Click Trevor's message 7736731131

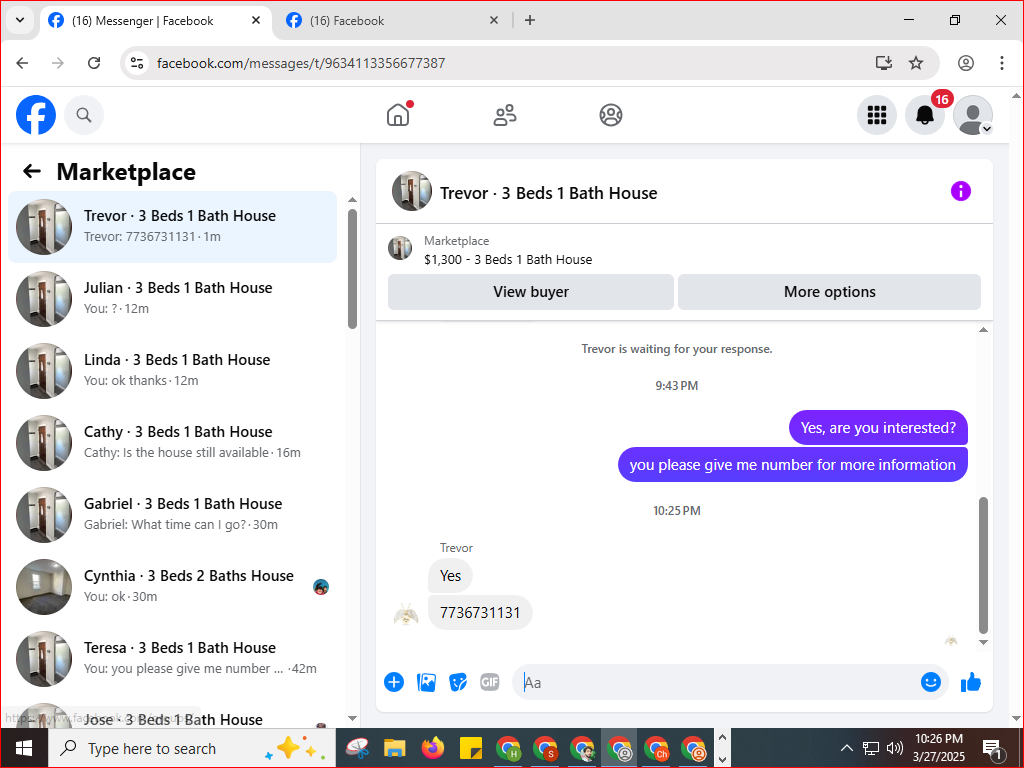(x=480, y=613)
